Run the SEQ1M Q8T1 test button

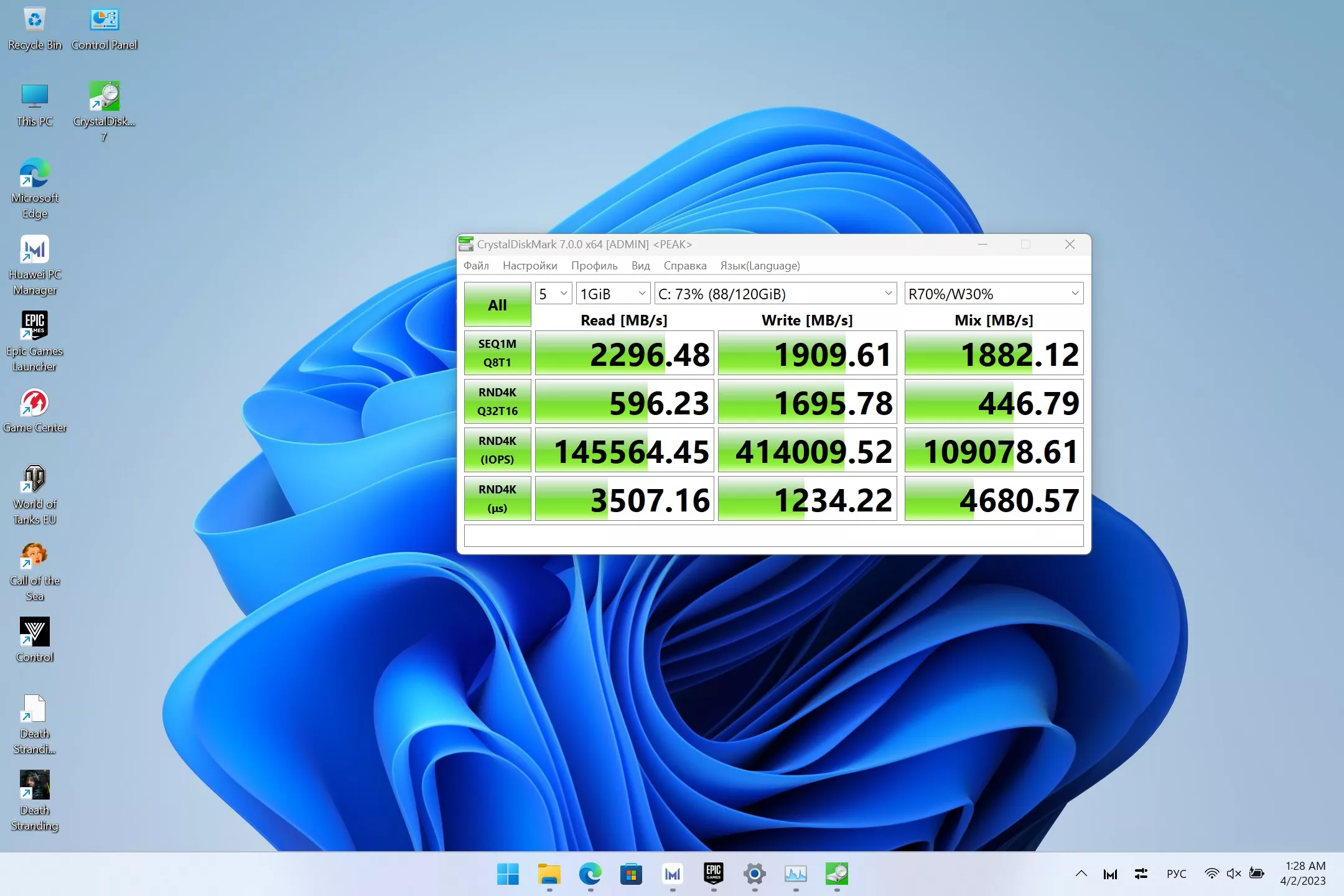click(x=497, y=353)
